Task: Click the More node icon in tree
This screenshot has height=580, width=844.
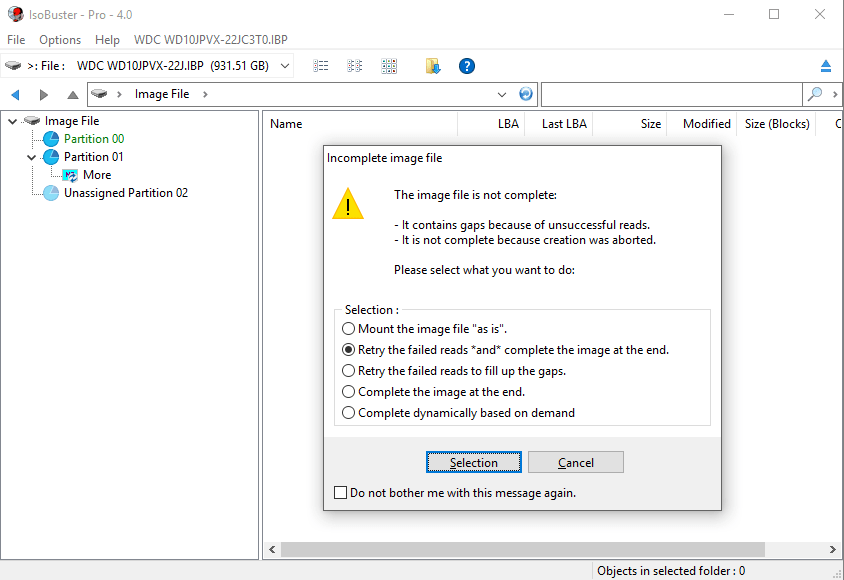Action: coord(70,175)
